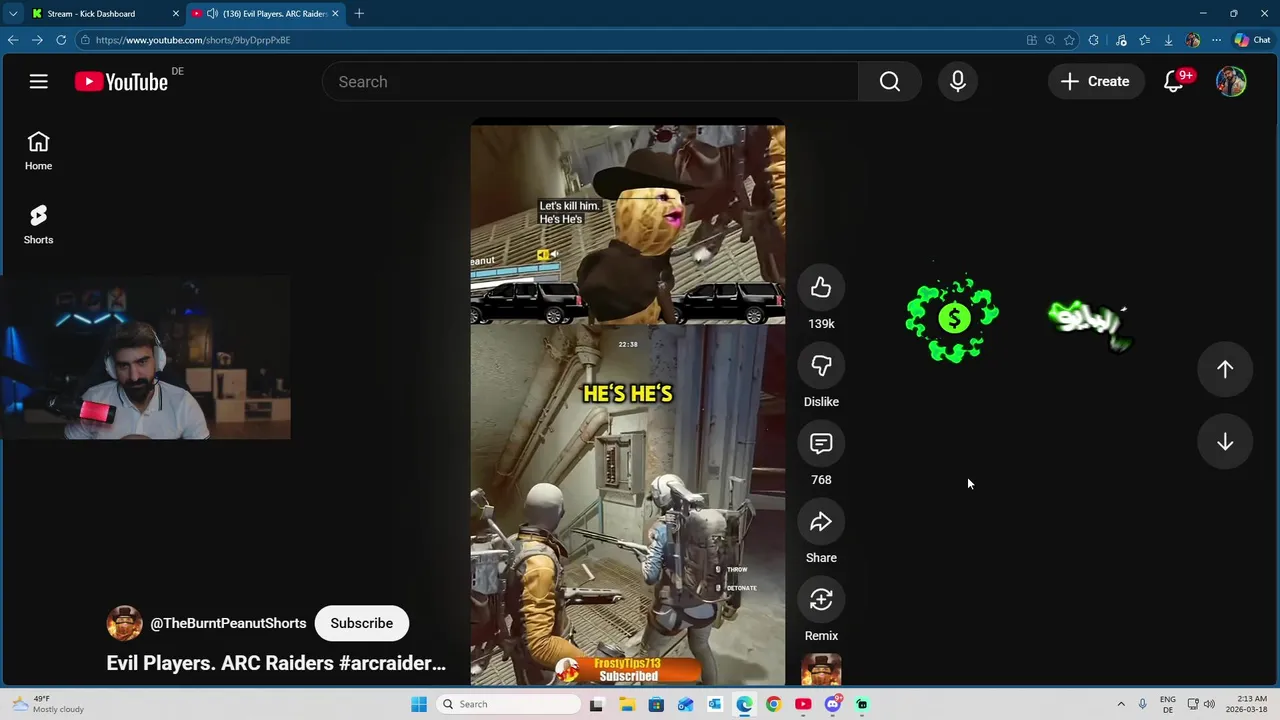Screen dimensions: 1280x720
Task: Dislike this Short with thumbs down
Action: (x=821, y=366)
